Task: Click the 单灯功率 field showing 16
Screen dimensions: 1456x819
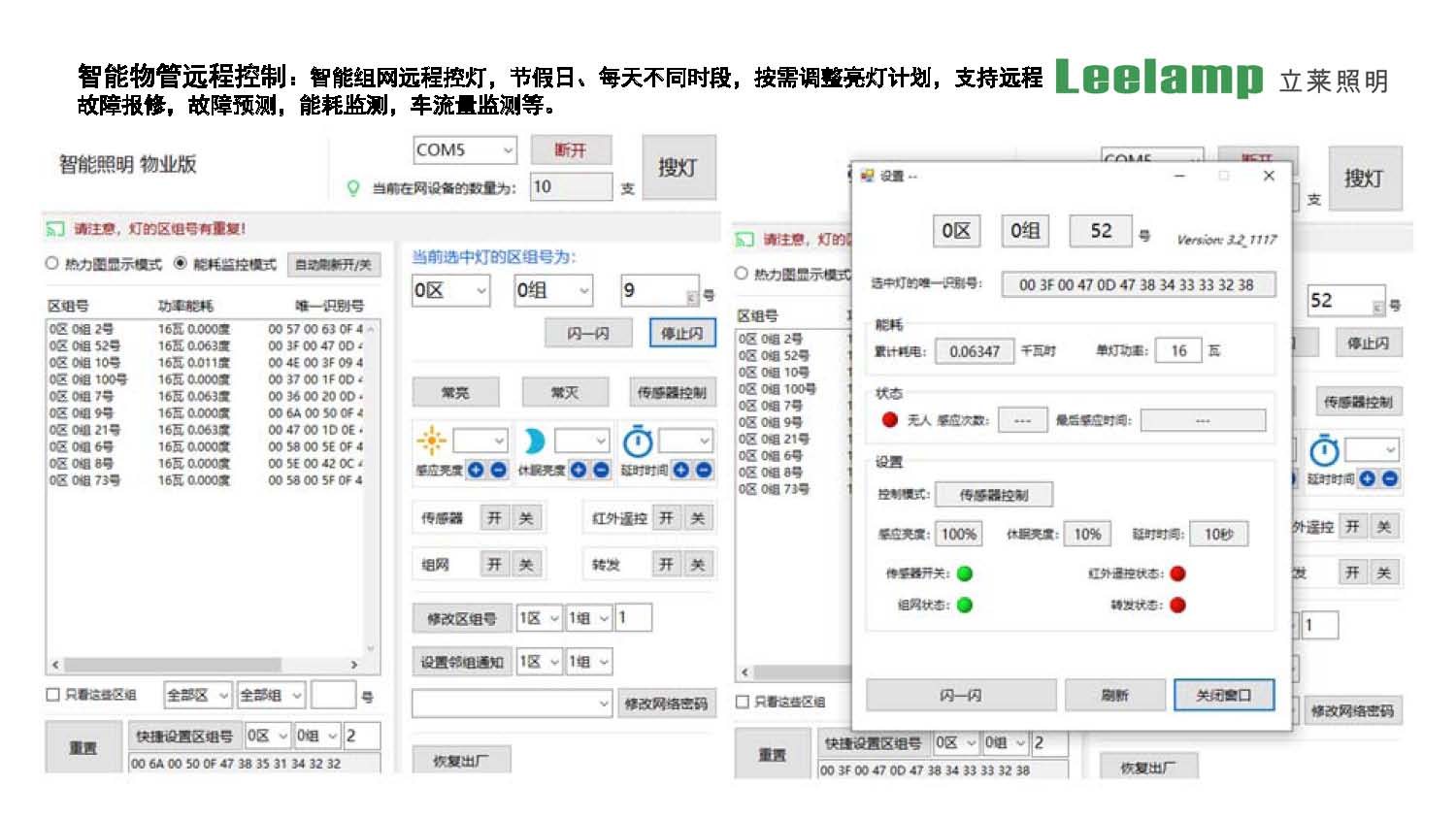Action: tap(1177, 351)
